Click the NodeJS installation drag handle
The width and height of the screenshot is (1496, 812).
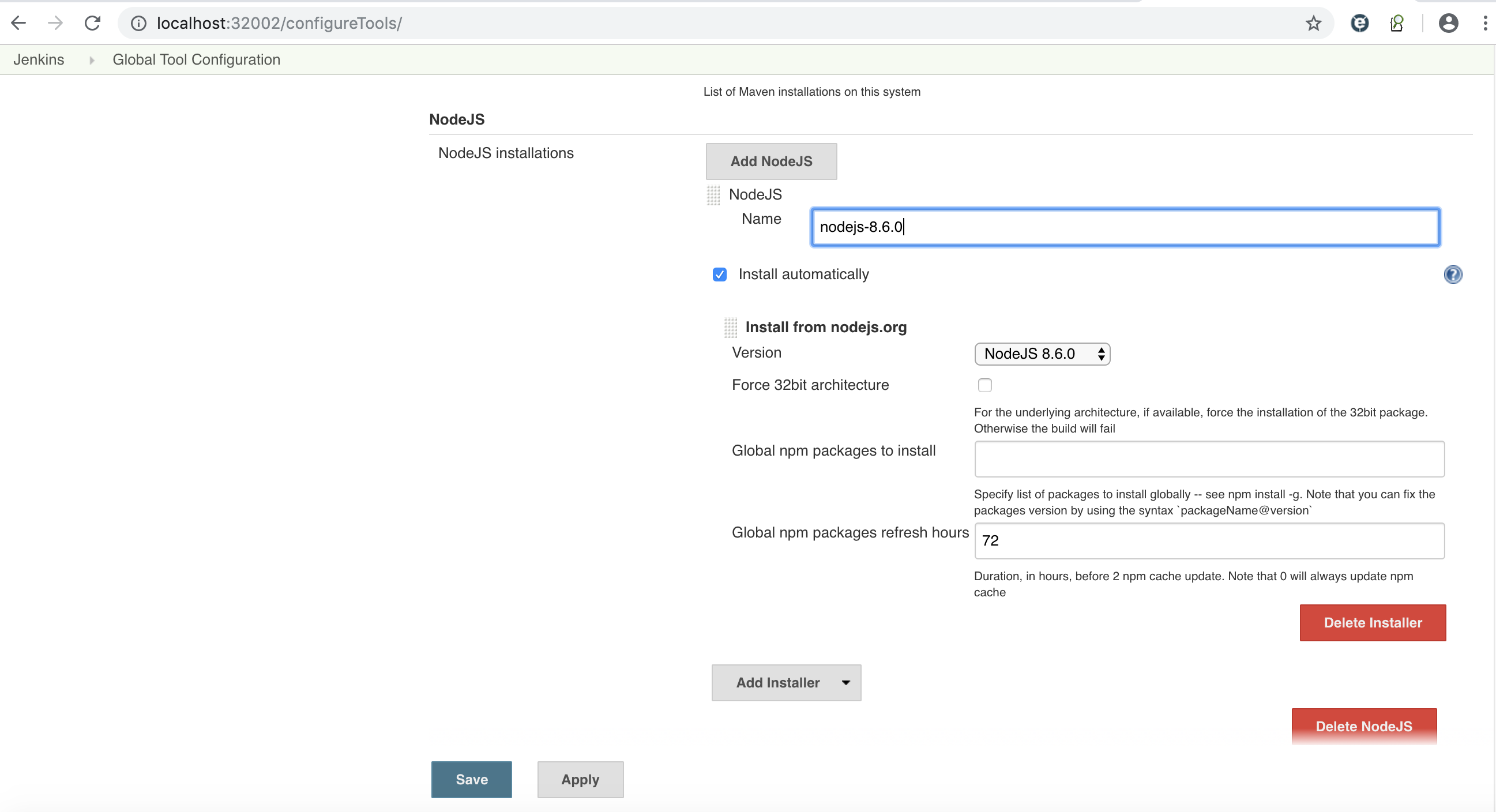[713, 195]
